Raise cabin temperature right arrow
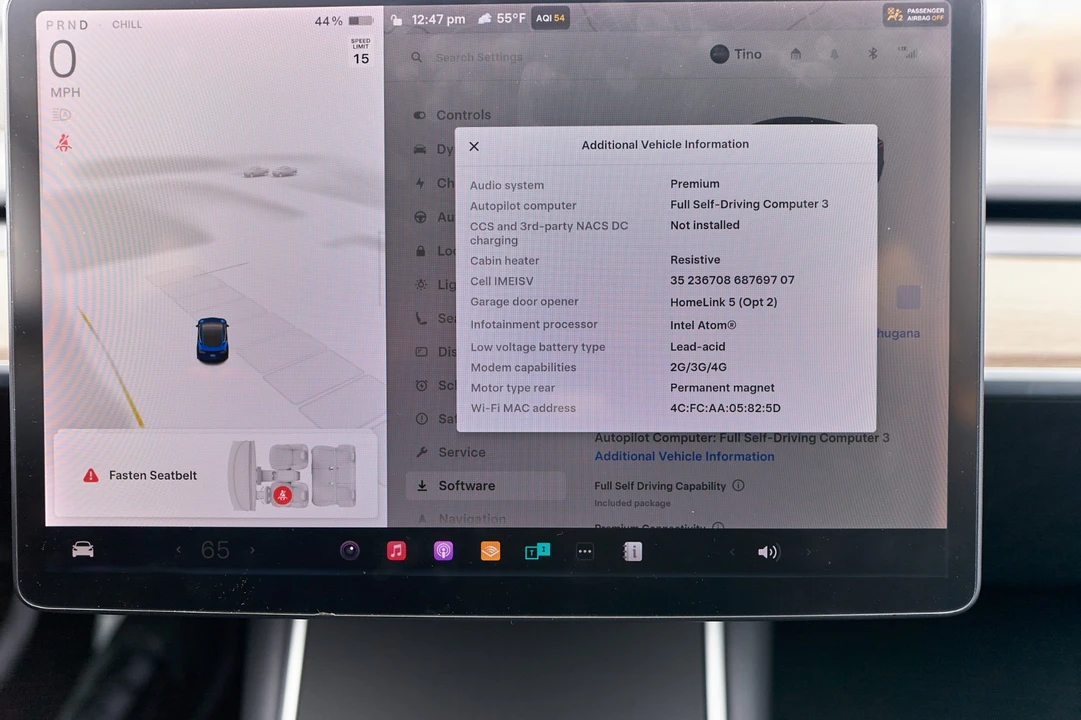 252,550
